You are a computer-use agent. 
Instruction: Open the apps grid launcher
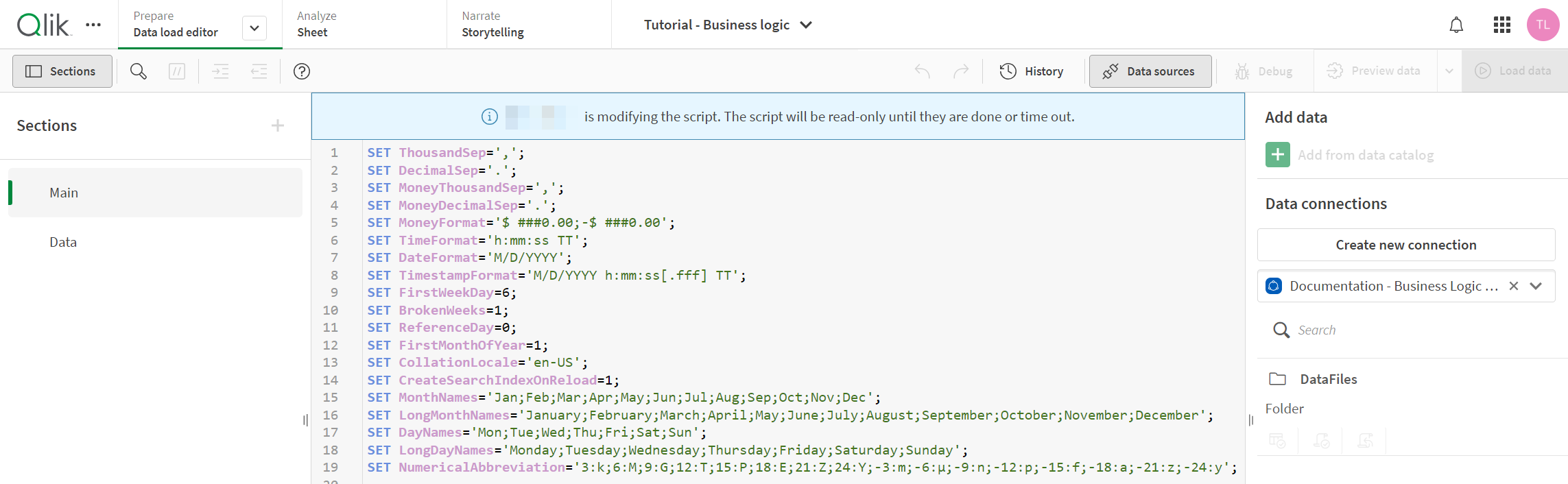[1502, 25]
